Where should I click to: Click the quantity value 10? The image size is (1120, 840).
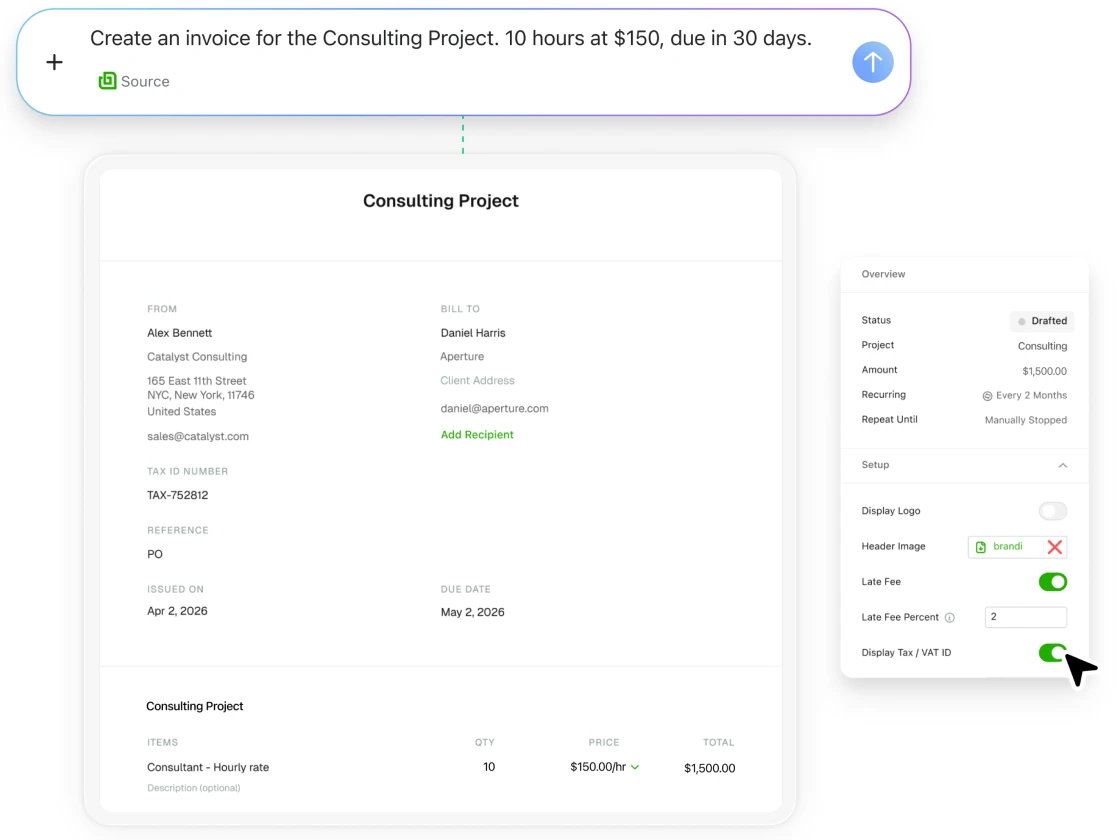click(x=489, y=766)
